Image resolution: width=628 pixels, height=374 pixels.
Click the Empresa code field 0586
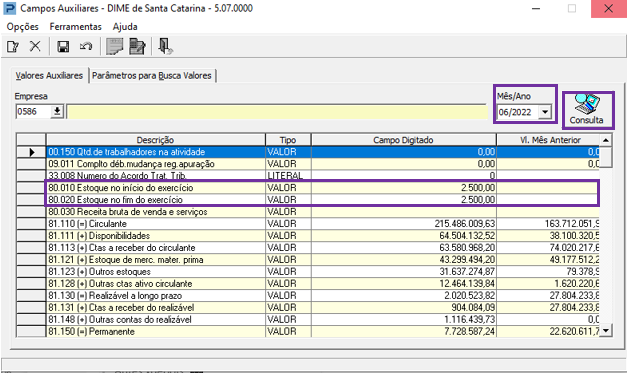33,111
